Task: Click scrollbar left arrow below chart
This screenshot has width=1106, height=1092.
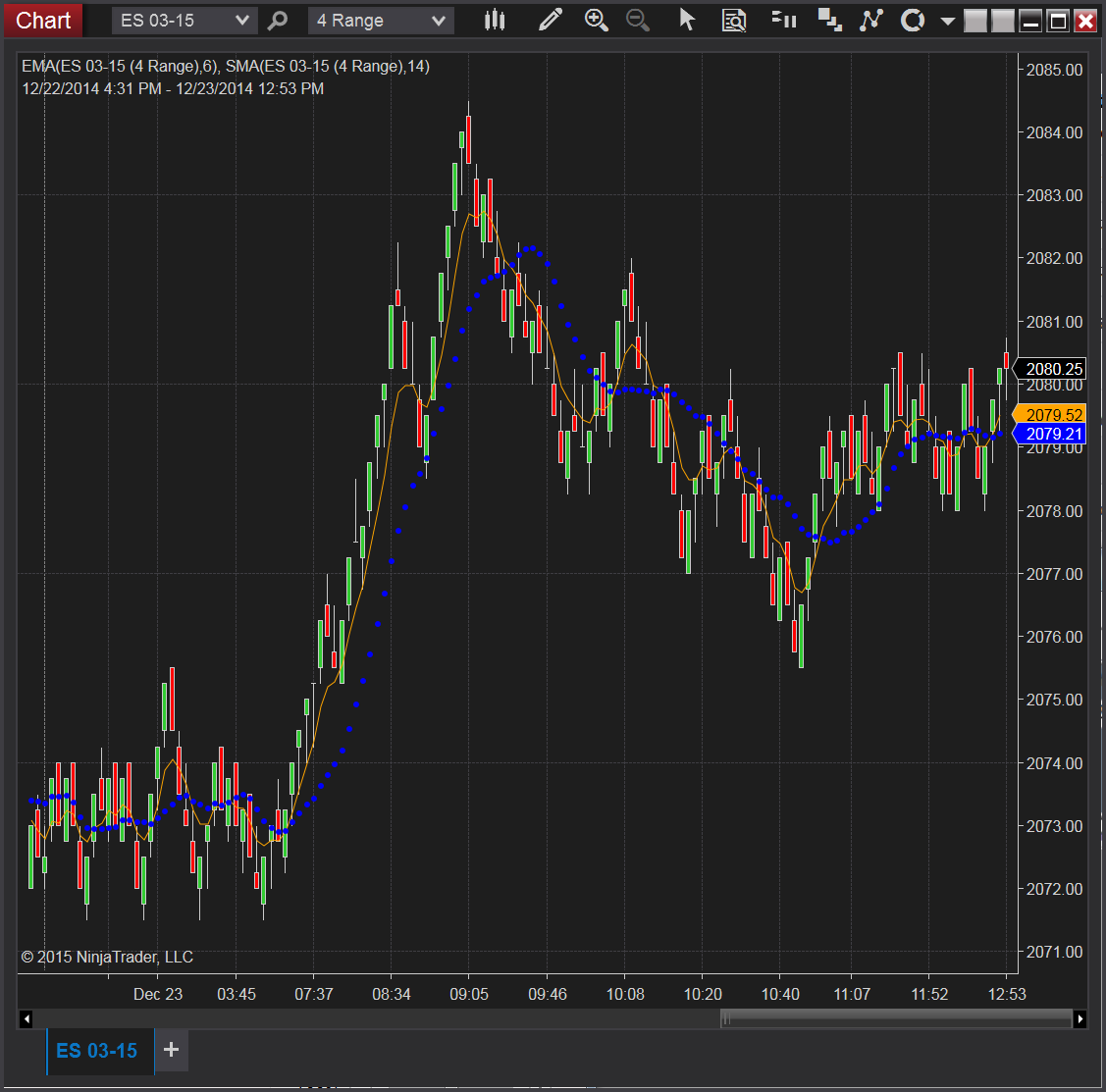Action: pos(26,1018)
